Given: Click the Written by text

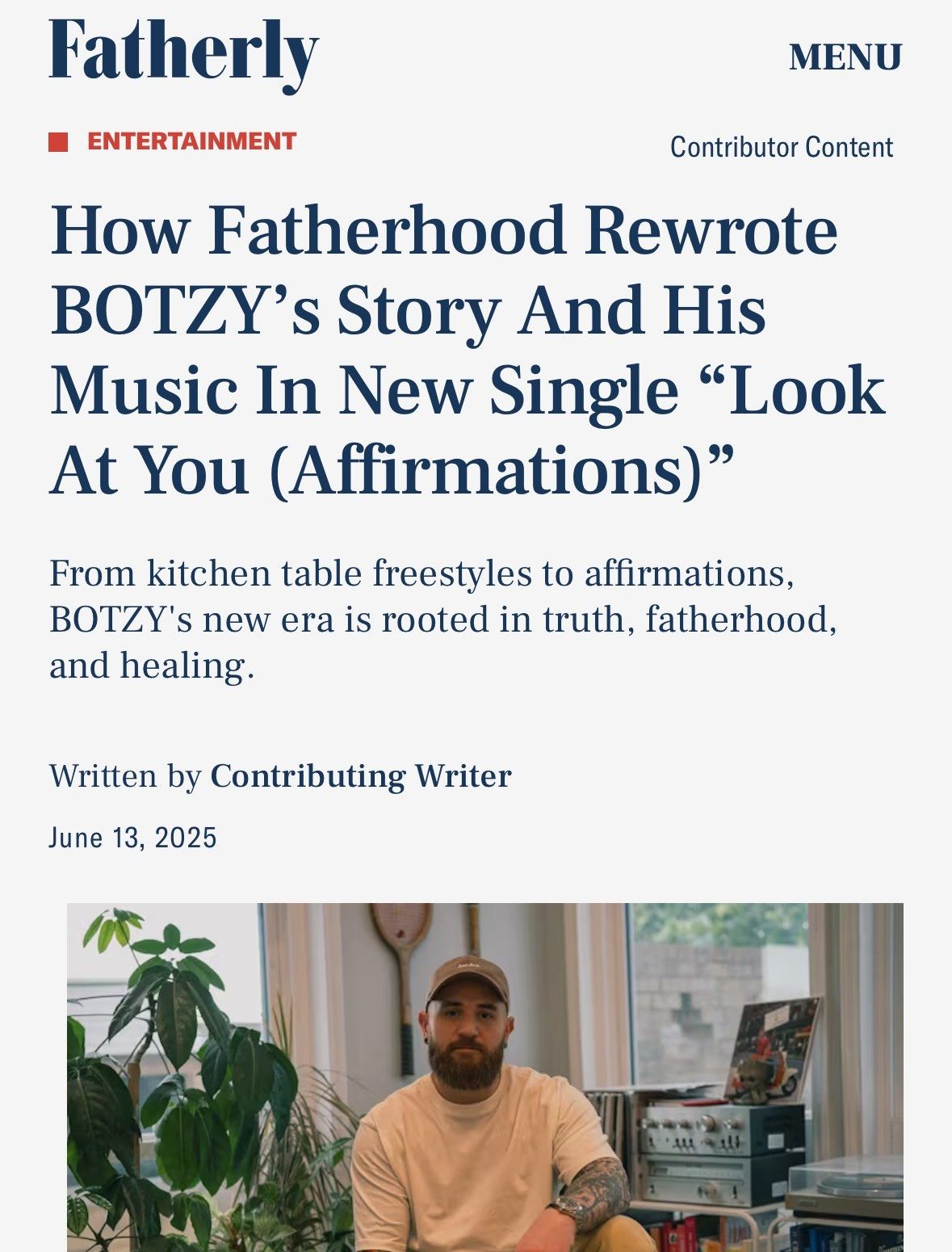Looking at the screenshot, I should (125, 776).
